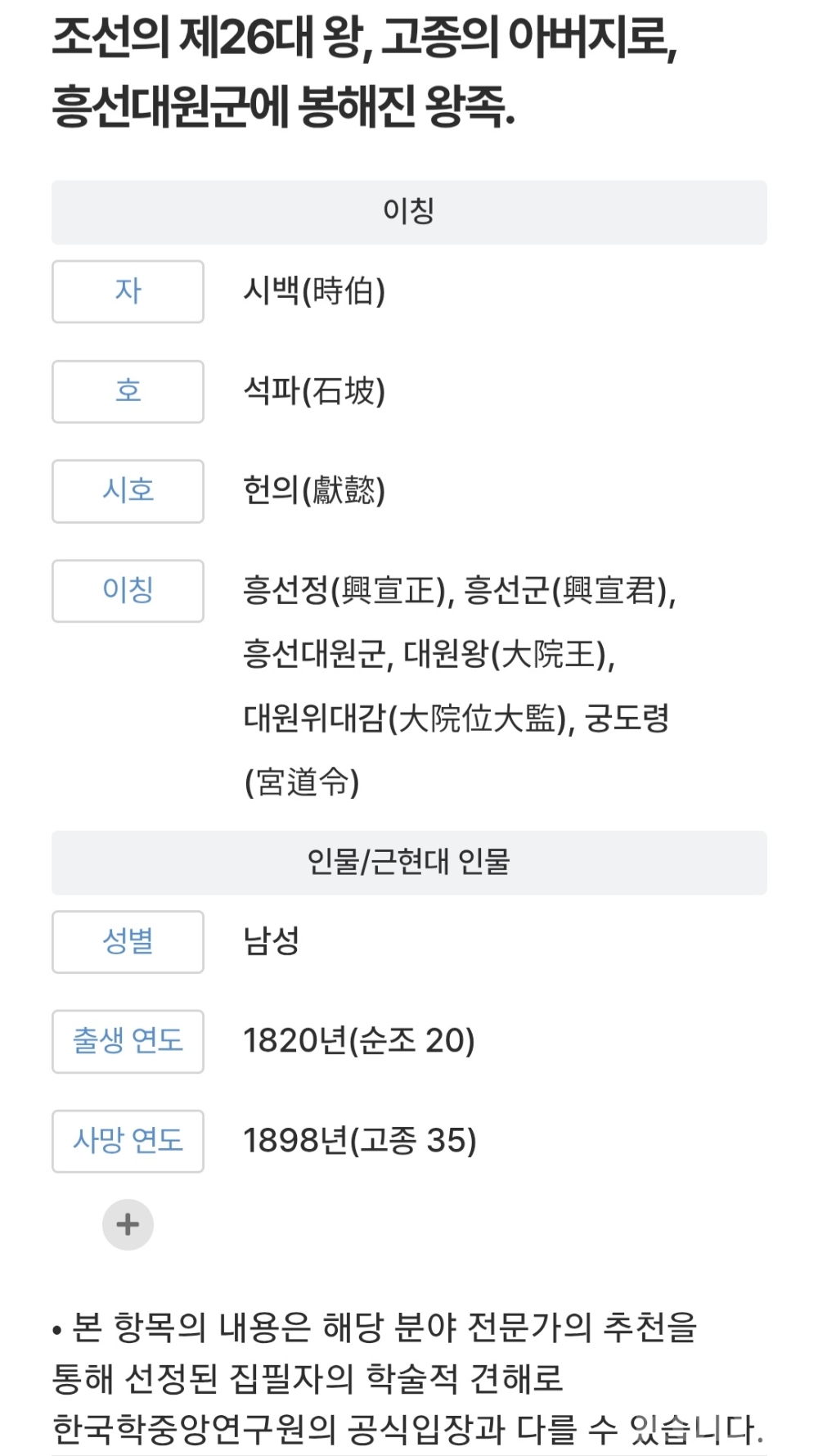Viewport: 818px width, 1456px height.
Task: Click the bold summary heading text
Action: pos(365,72)
